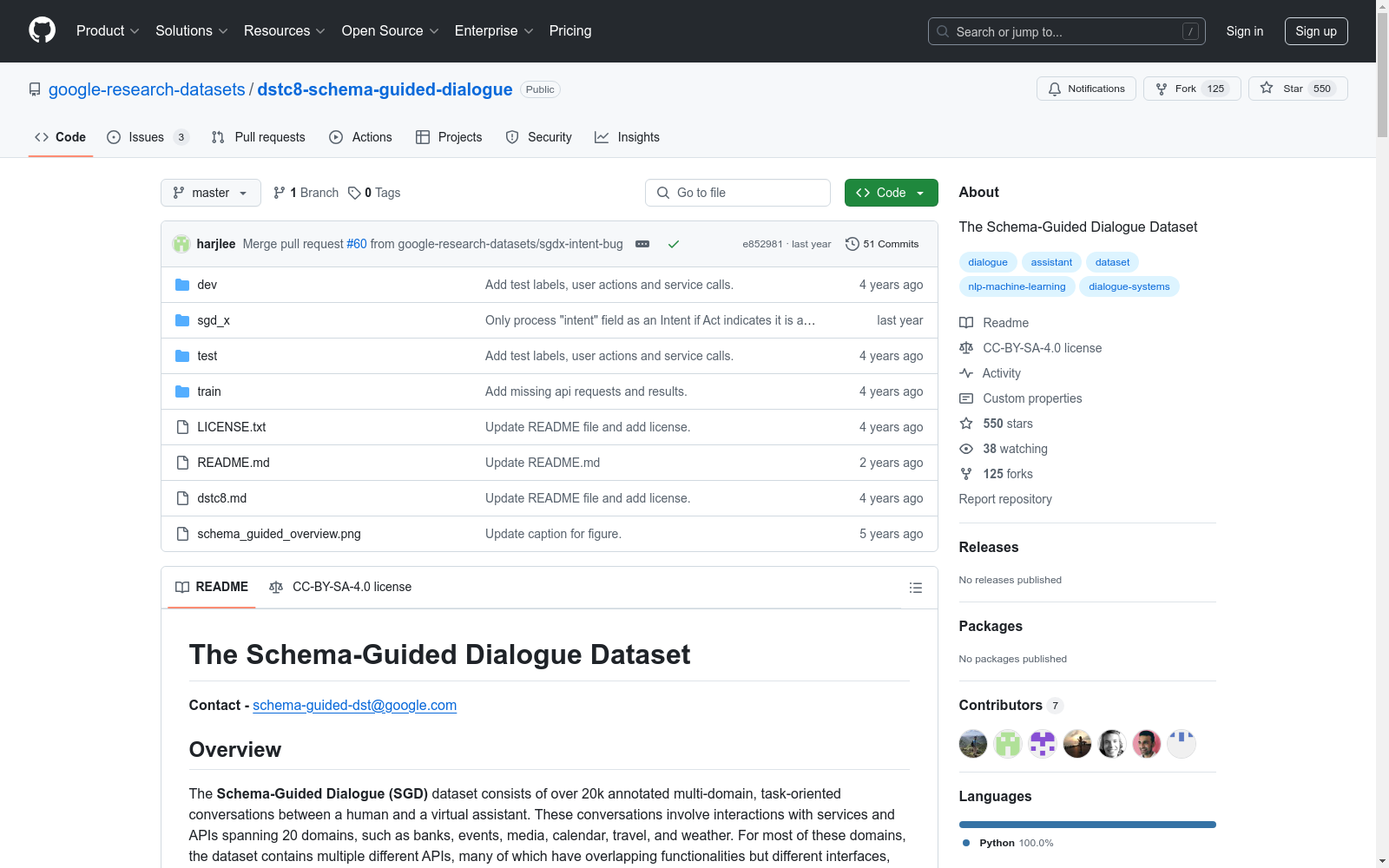Image resolution: width=1389 pixels, height=868 pixels.
Task: Click the dstc8.md file icon
Action: 182,498
